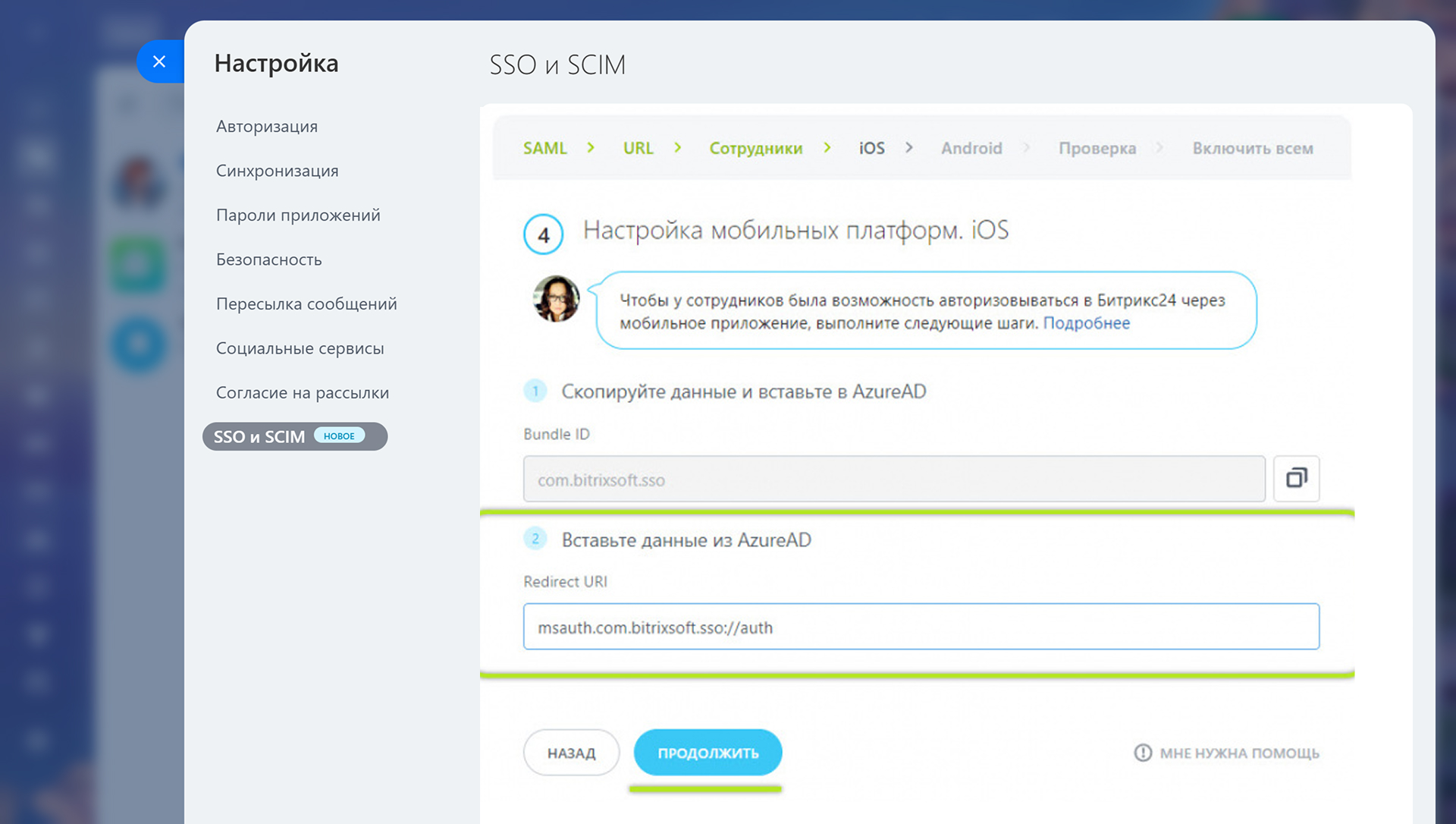The height and width of the screenshot is (824, 1456).
Task: Select SSO и SCIM menu item
Action: (x=295, y=436)
